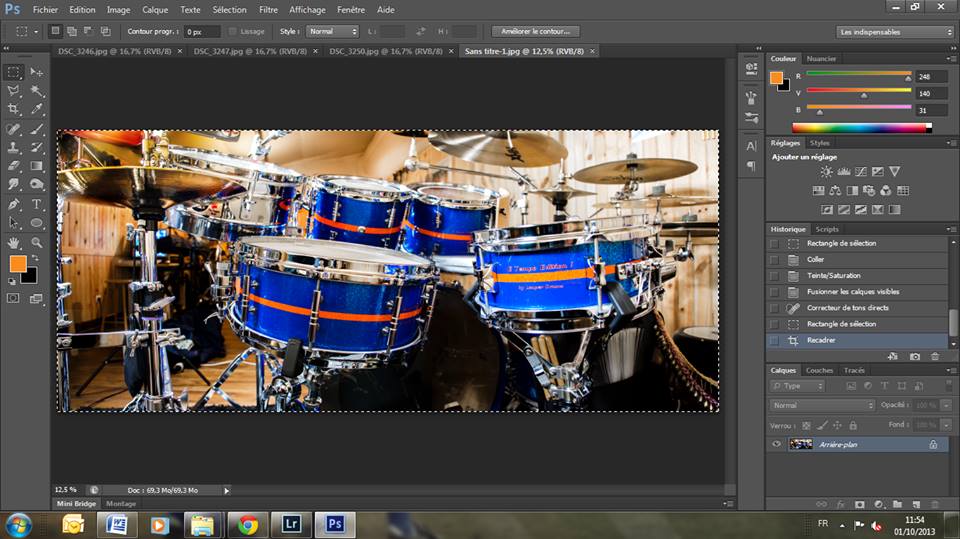The image size is (960, 539).
Task: Select the Move tool
Action: [x=37, y=72]
